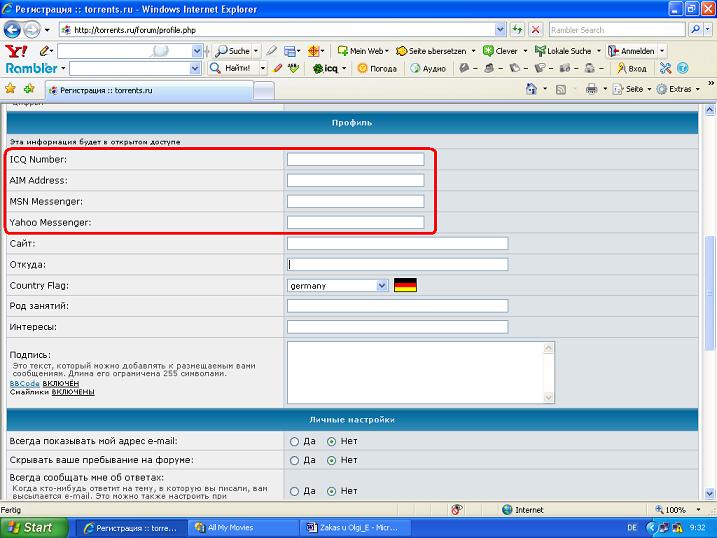Click the Сайт website input field
Screen dimensions: 717x538
(397, 244)
